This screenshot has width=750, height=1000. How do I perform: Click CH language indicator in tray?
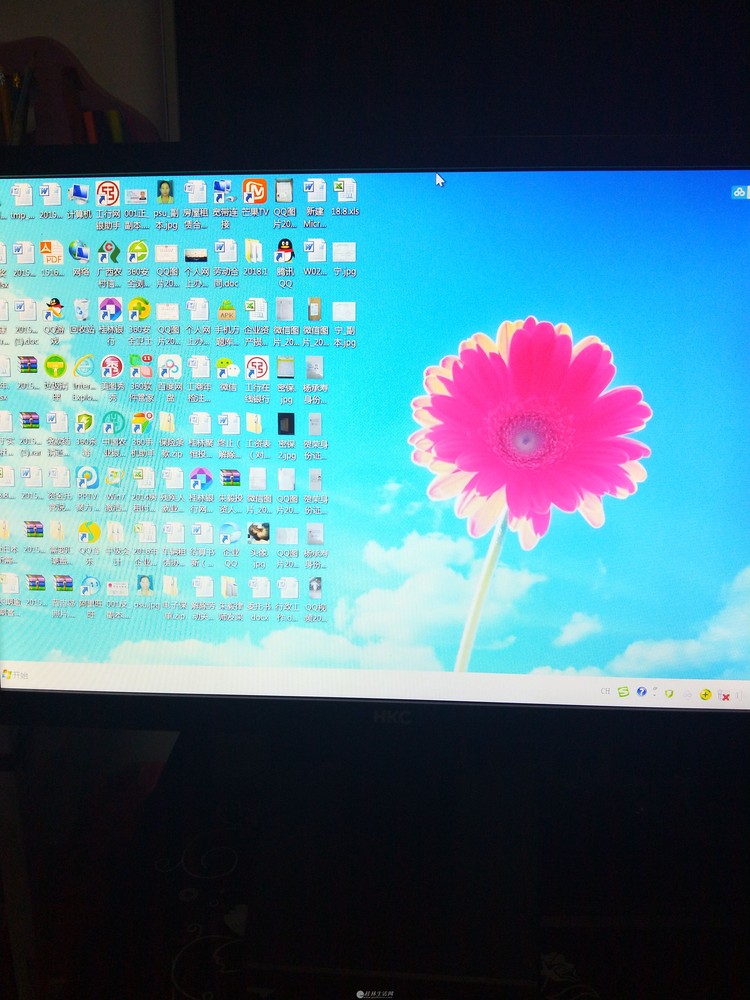tap(605, 691)
